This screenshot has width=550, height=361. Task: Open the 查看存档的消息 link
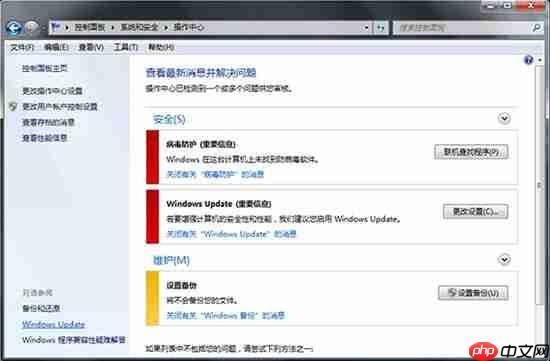(x=48, y=122)
